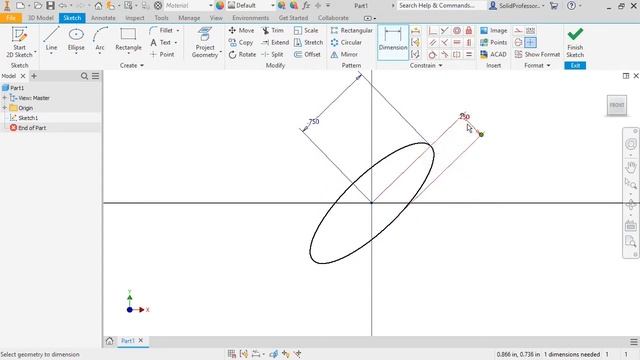
Task: Apply the Equal constraint
Action: [469, 54]
